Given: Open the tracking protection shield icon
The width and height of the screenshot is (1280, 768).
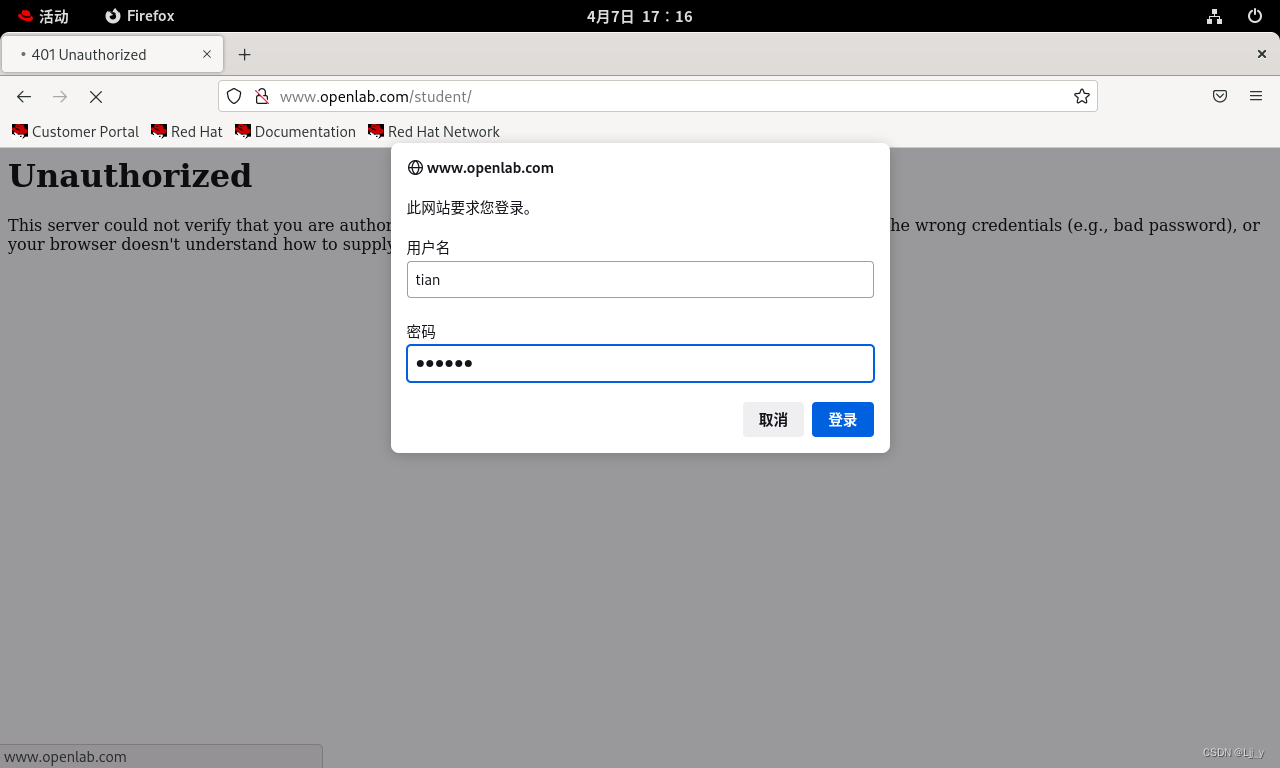Looking at the screenshot, I should 234,96.
